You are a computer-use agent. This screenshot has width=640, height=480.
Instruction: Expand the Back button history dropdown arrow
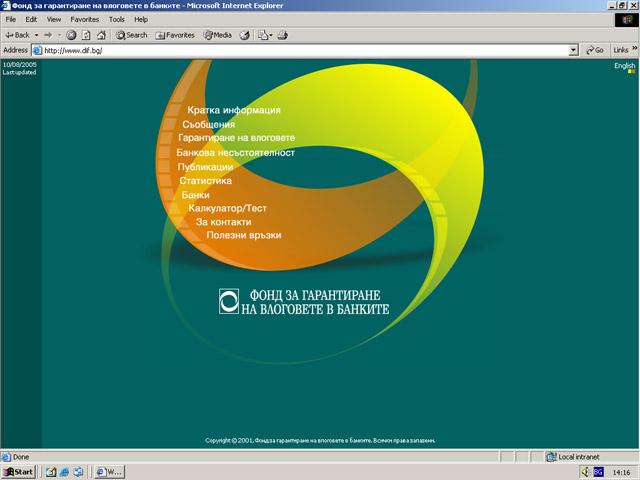[x=37, y=35]
